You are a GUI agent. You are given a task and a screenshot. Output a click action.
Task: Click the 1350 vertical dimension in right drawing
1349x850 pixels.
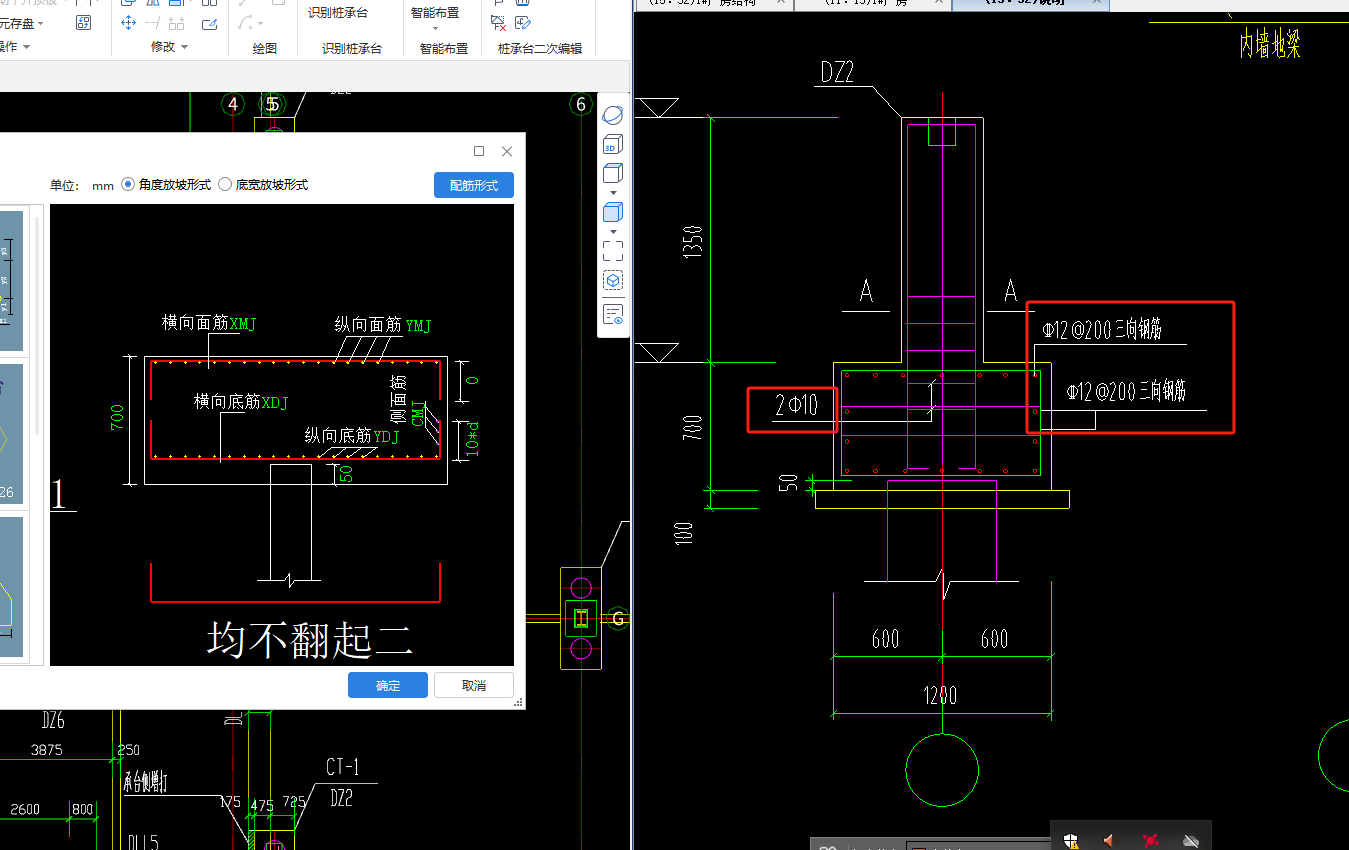(693, 241)
